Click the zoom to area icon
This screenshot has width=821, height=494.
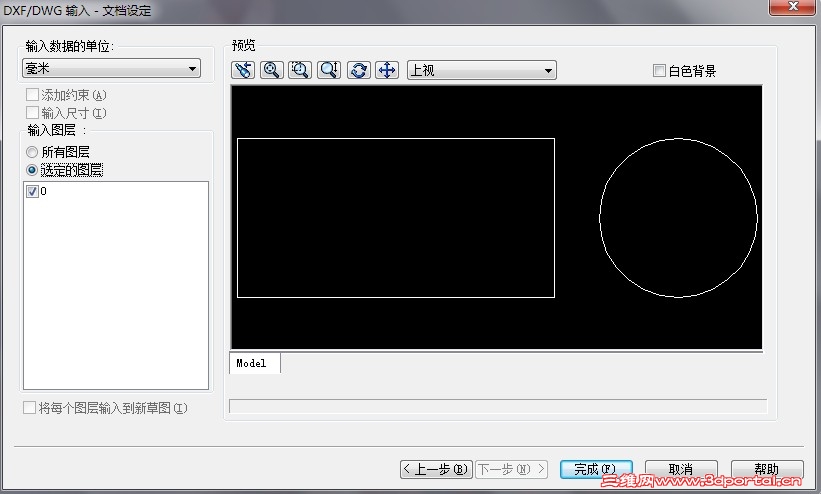(x=300, y=70)
